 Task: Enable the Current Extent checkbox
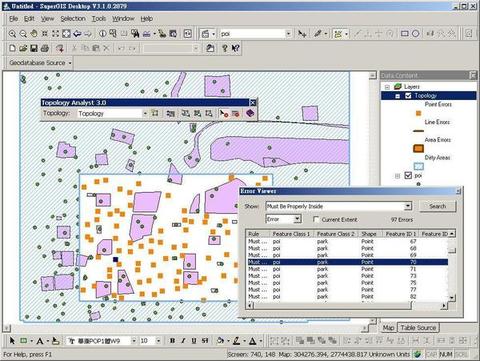point(316,219)
